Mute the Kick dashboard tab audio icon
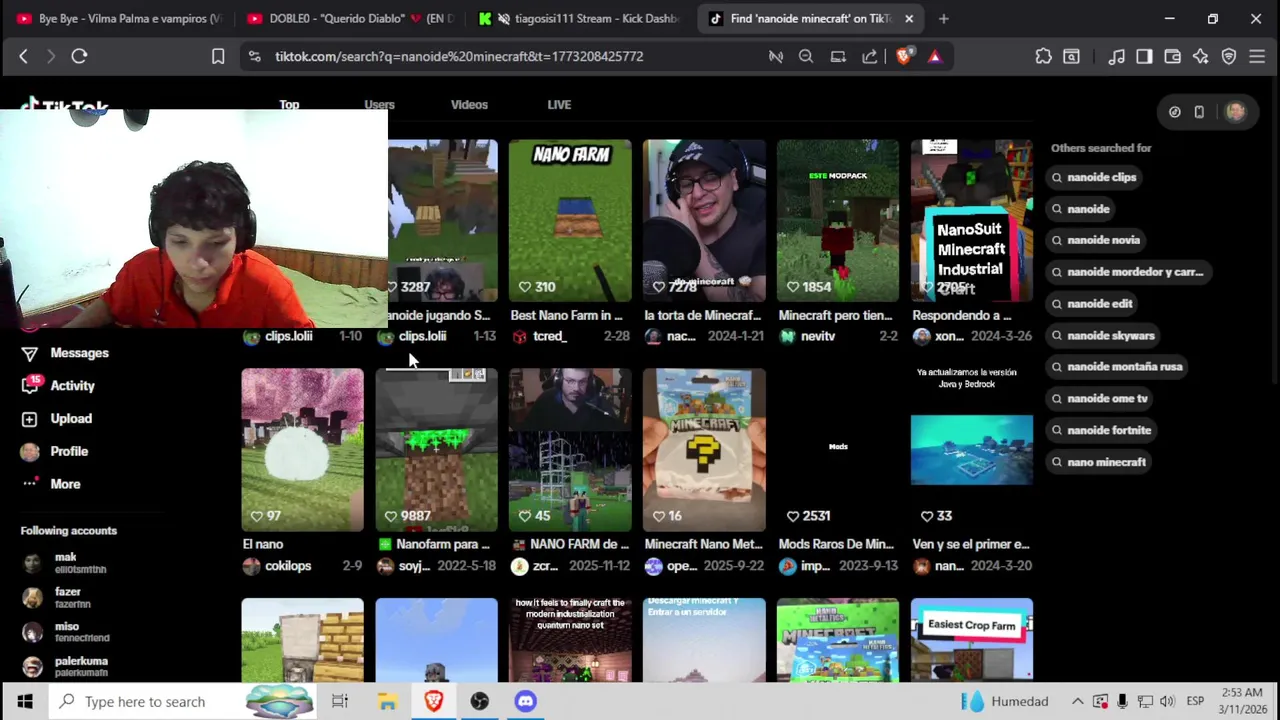The width and height of the screenshot is (1280, 720). 504,18
